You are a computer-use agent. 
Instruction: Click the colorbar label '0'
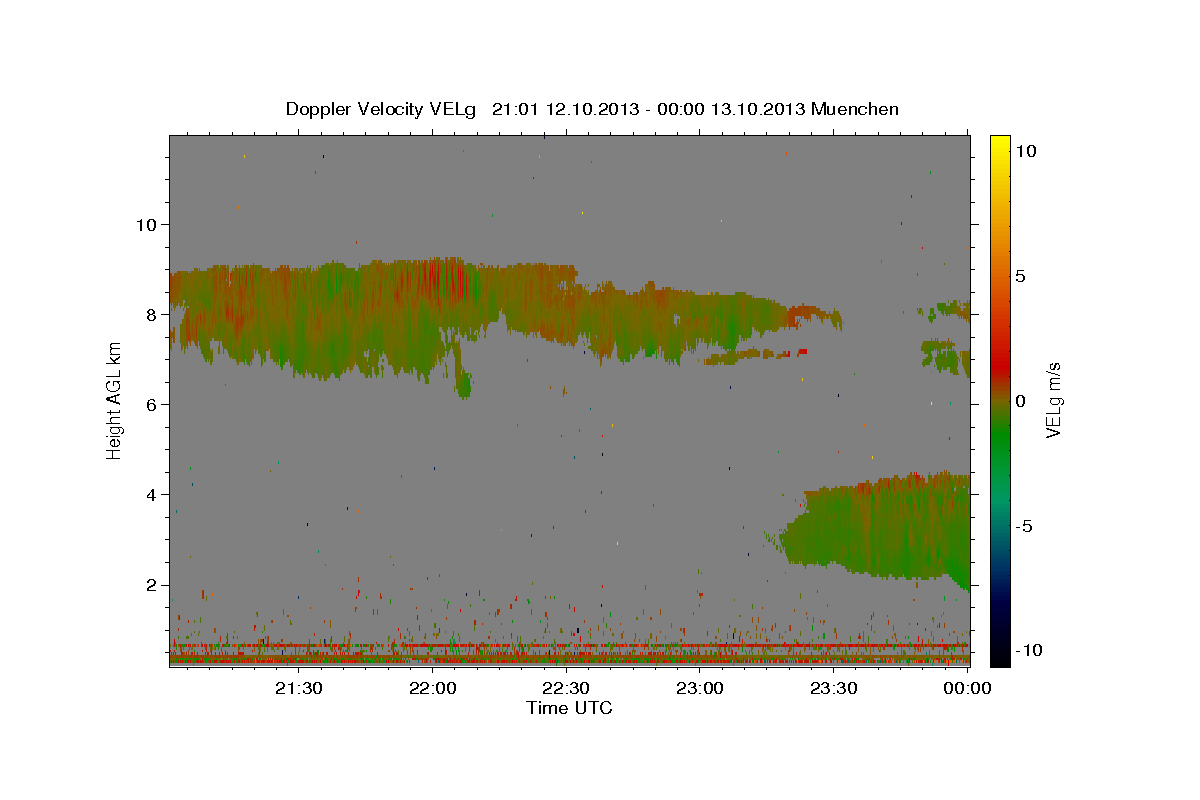click(x=1021, y=401)
